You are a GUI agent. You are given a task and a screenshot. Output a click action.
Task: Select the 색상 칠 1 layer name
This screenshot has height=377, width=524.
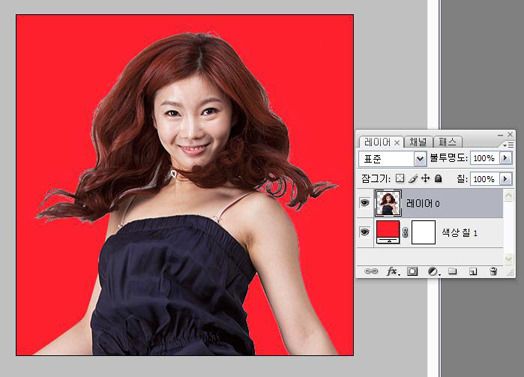pyautogui.click(x=460, y=232)
